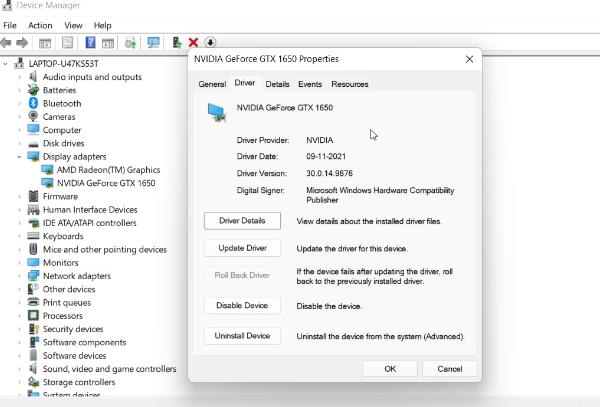Open the Help question mark toolbar icon

(x=90, y=42)
